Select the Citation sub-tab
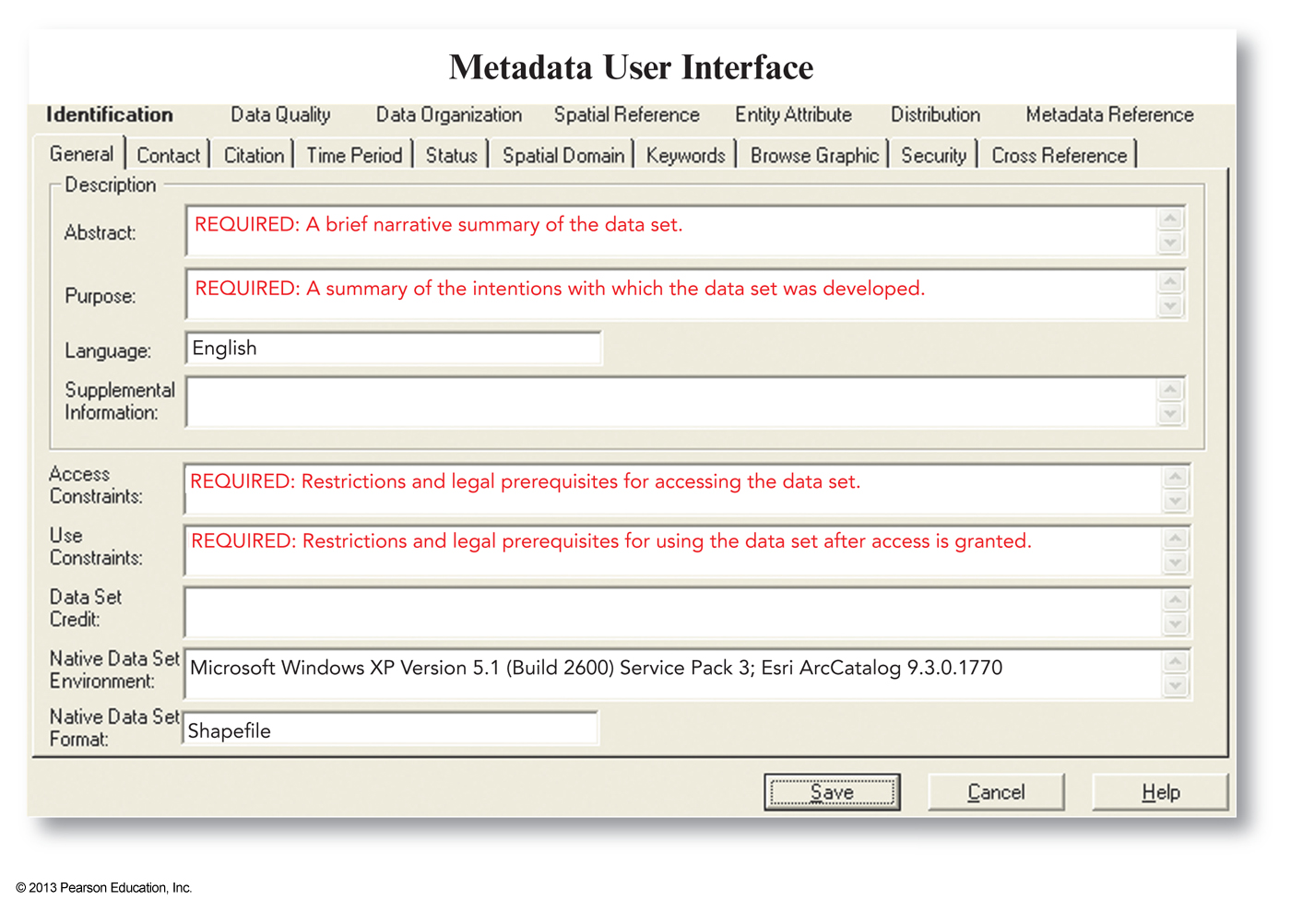Viewport: 1291px width, 924px height. (253, 155)
